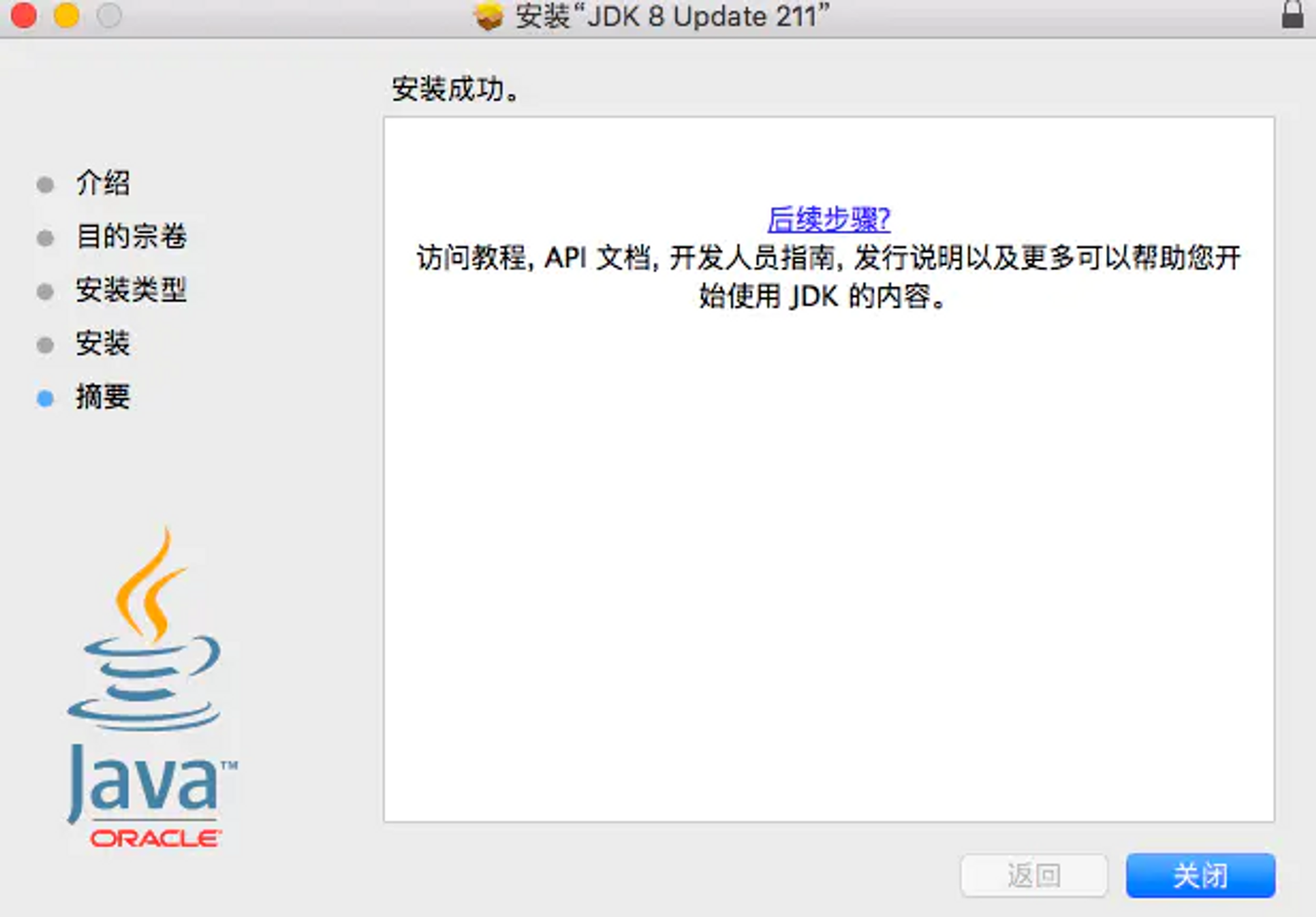Image resolution: width=1316 pixels, height=917 pixels.
Task: Click the window title 安装“JDK 8 Update 211”
Action: 672,16
